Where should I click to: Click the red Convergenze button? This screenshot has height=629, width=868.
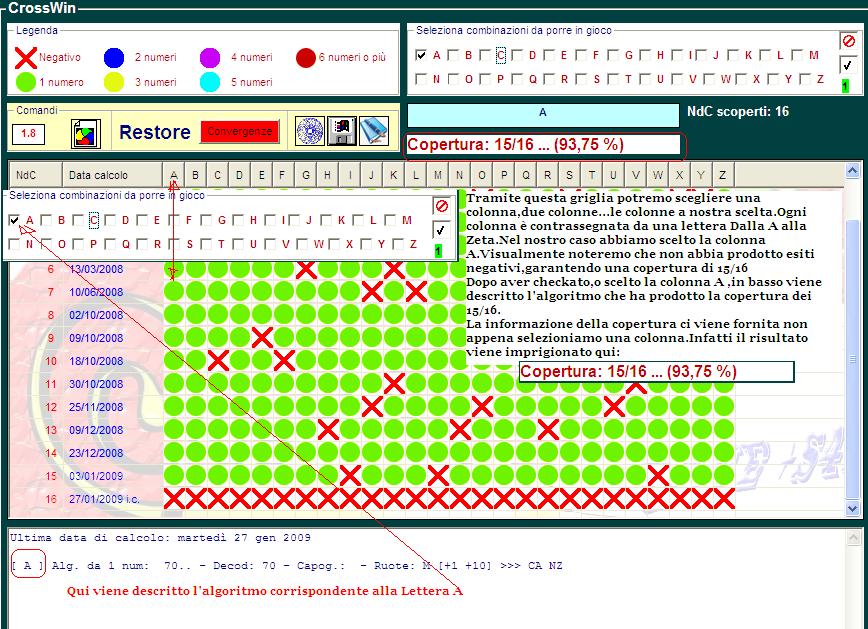pyautogui.click(x=240, y=132)
